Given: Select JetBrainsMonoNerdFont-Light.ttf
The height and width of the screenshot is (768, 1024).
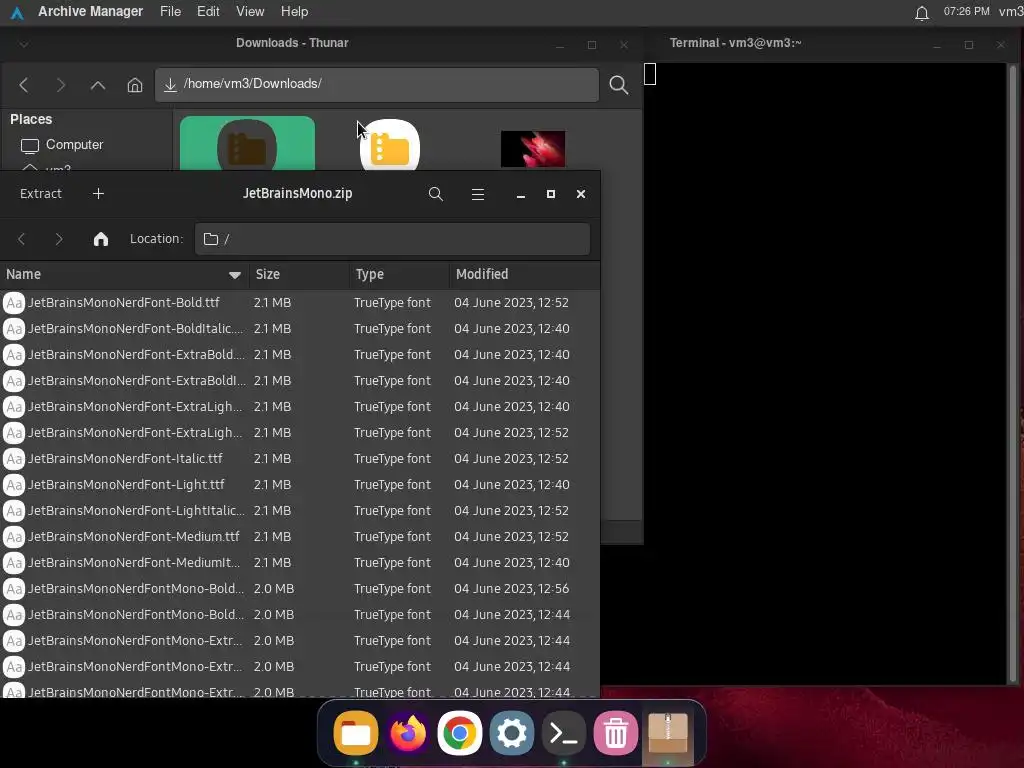Looking at the screenshot, I should pyautogui.click(x=300, y=485).
